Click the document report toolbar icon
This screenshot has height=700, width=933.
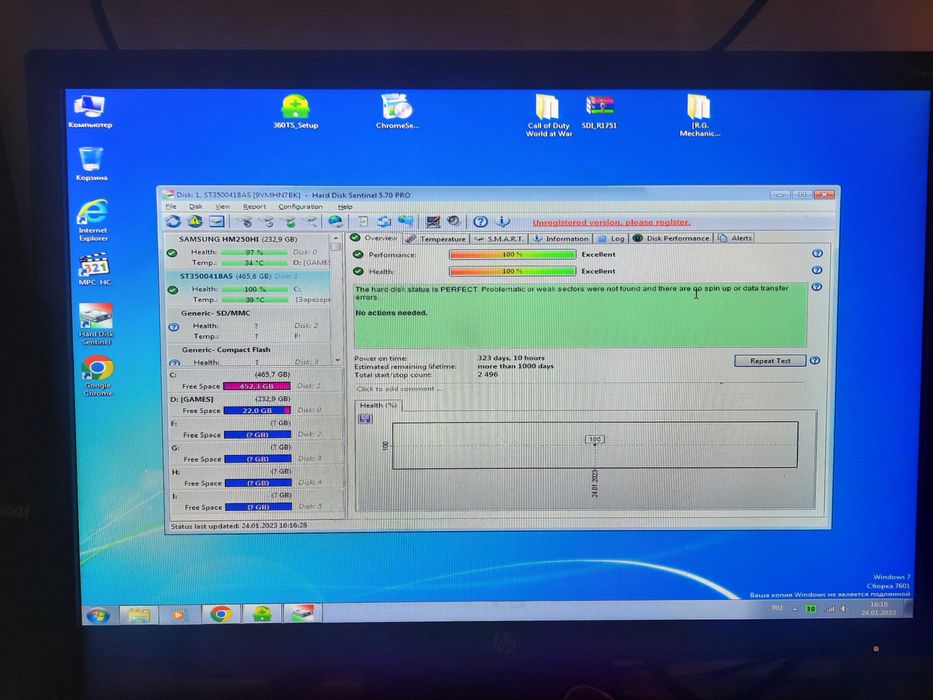click(x=362, y=222)
